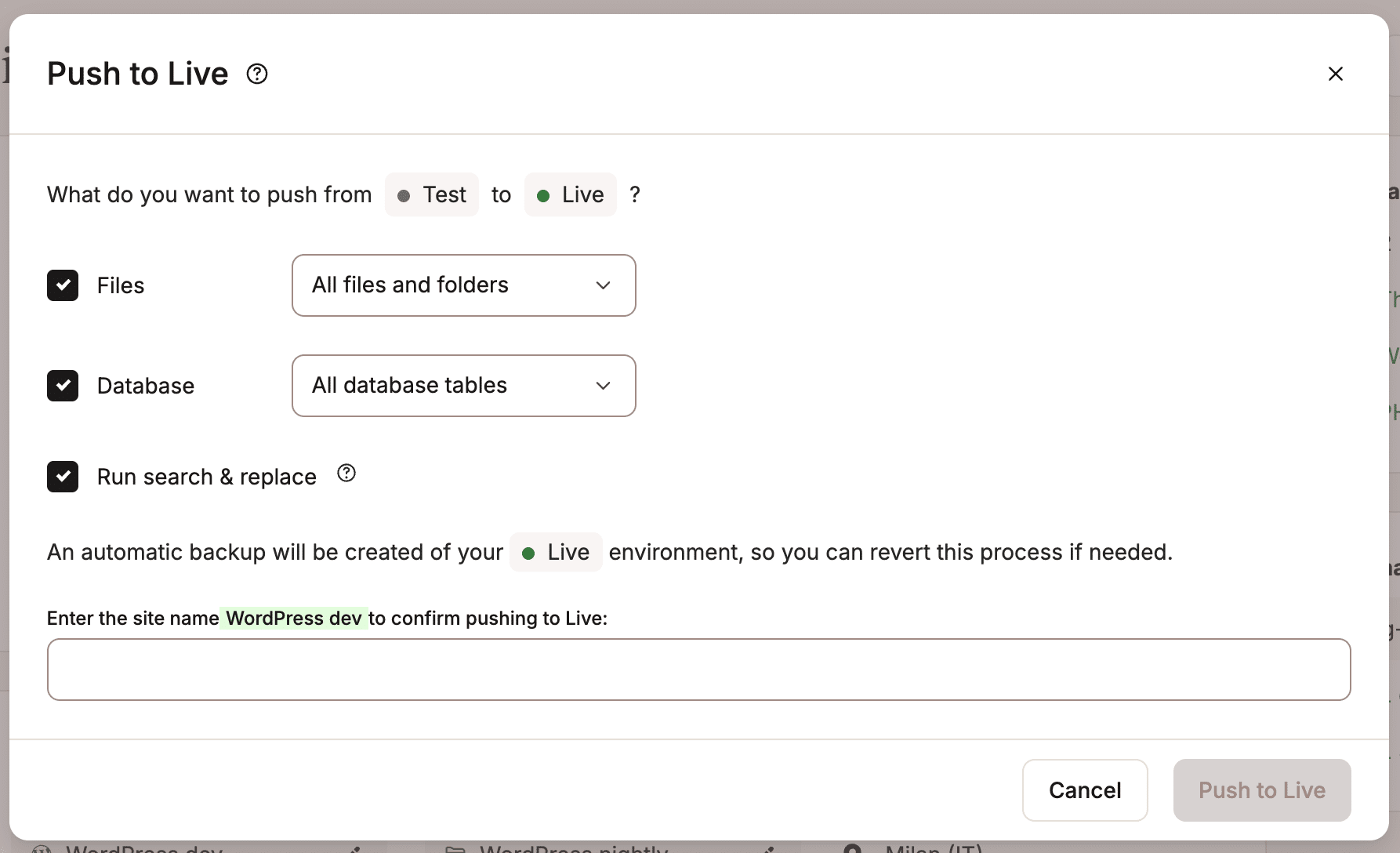Disable Run search & replace
Screen dimensions: 1400x853
[x=63, y=477]
